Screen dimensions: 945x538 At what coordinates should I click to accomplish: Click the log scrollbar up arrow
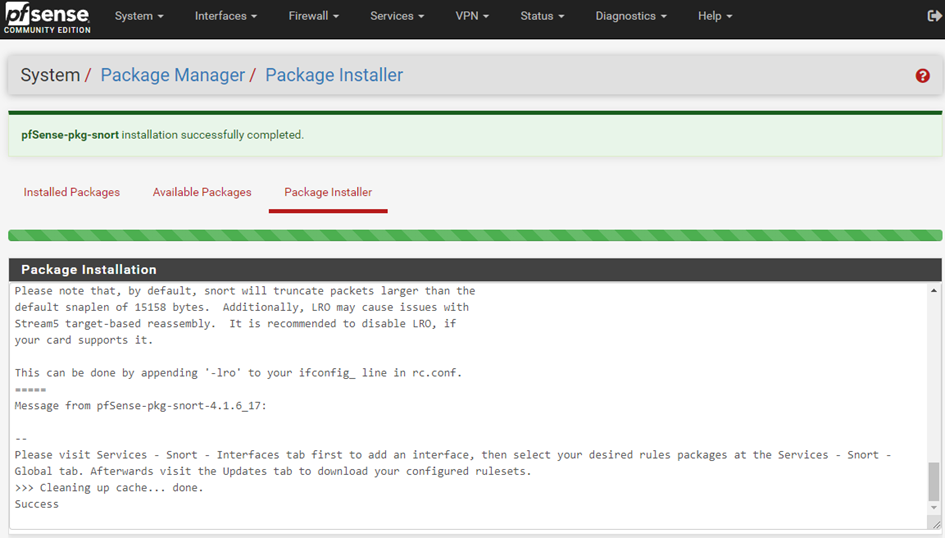click(934, 291)
